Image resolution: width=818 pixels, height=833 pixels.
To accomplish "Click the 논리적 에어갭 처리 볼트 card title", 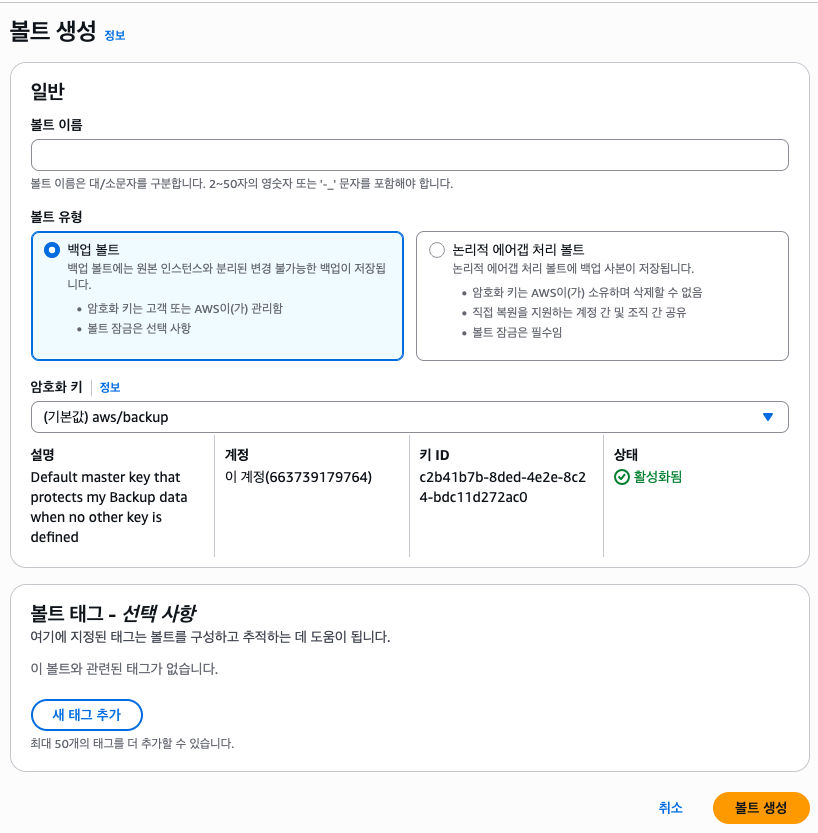I will pos(518,250).
